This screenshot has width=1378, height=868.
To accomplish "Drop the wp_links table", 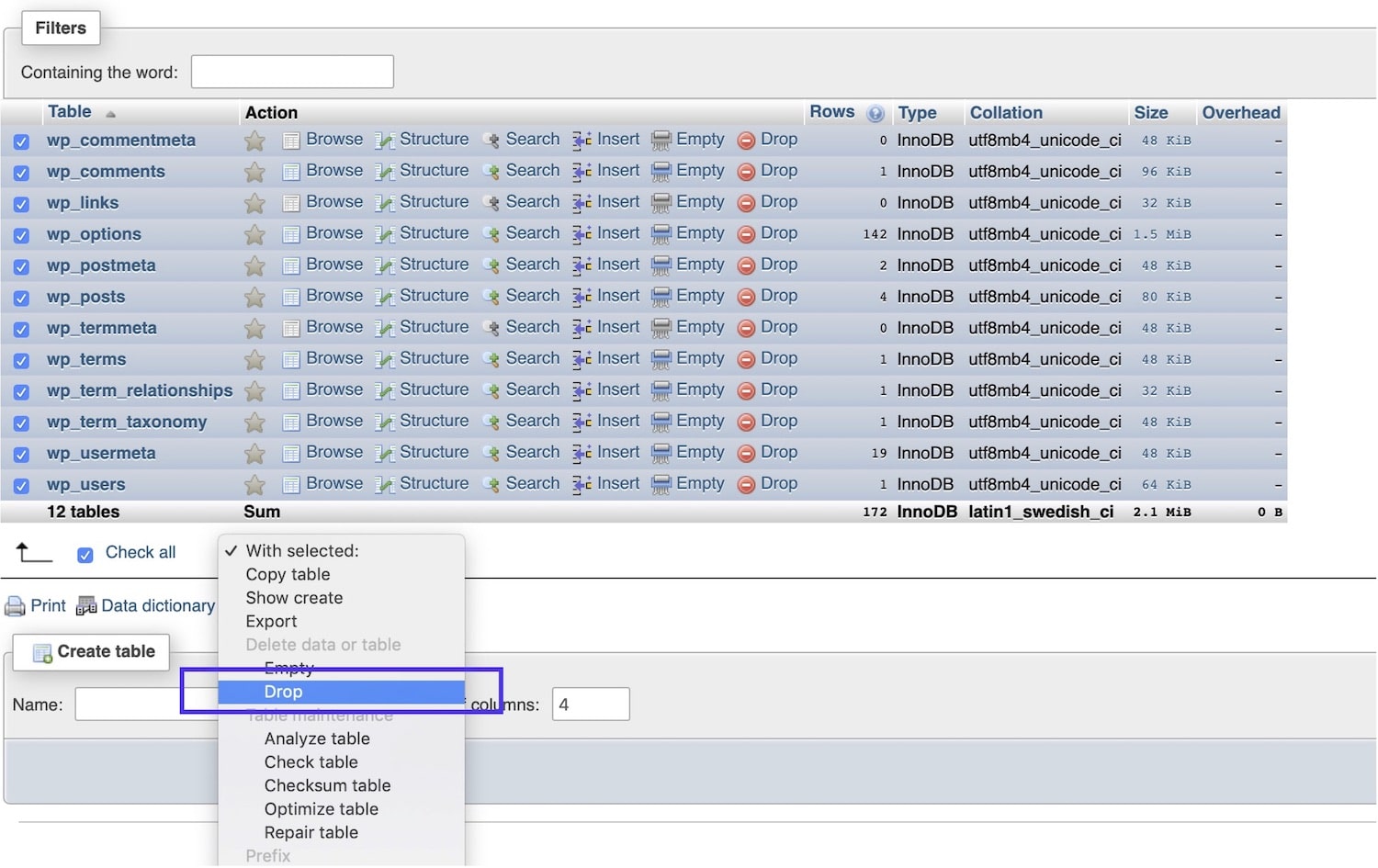I will 778,202.
